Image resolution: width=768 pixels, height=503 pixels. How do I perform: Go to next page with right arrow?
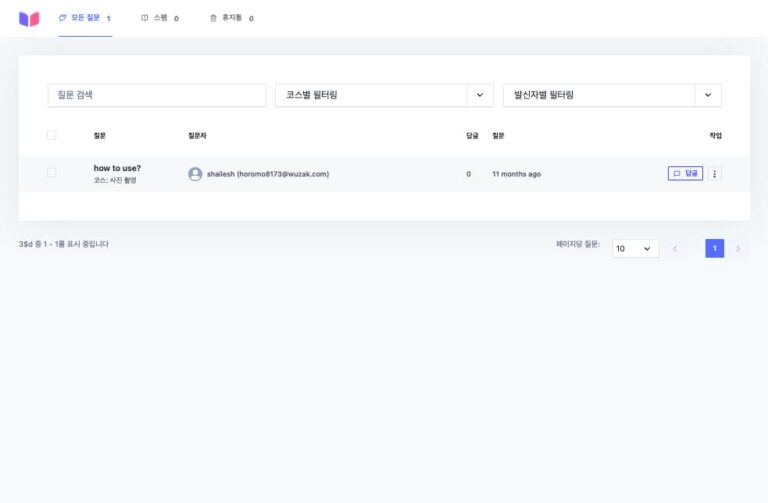tap(738, 248)
